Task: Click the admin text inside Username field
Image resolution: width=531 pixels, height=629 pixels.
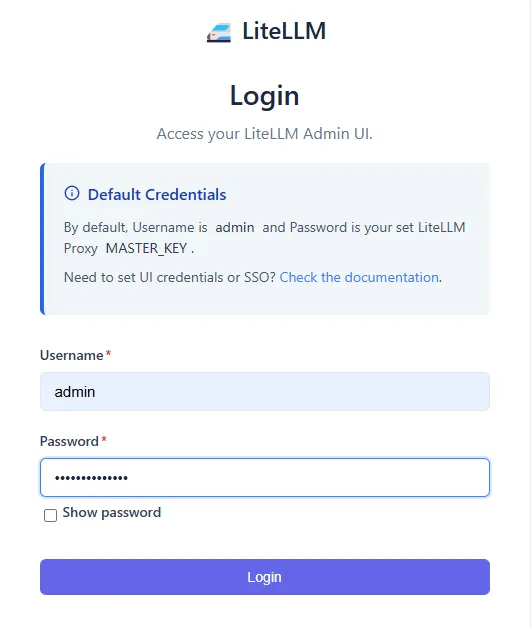Action: tap(75, 392)
